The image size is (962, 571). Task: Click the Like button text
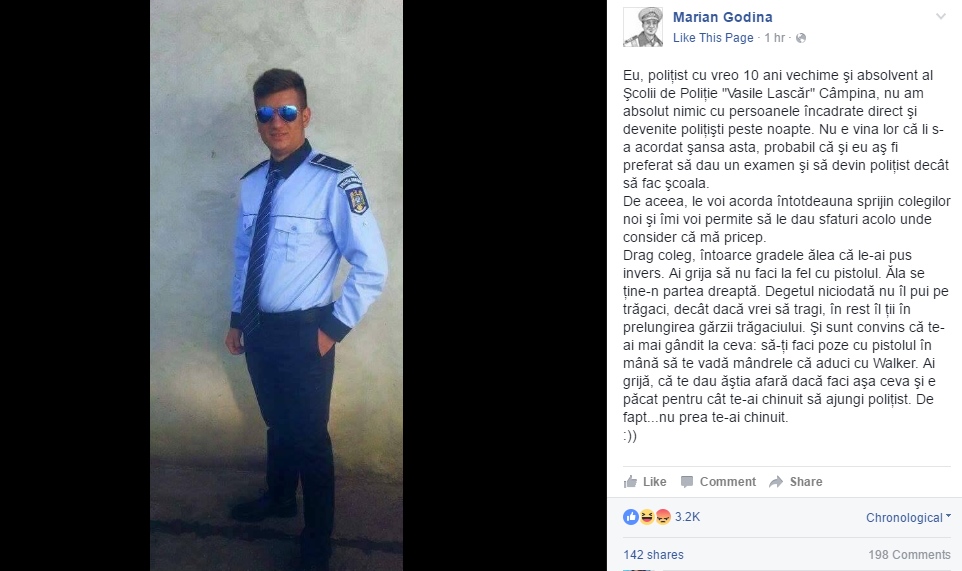click(x=655, y=482)
